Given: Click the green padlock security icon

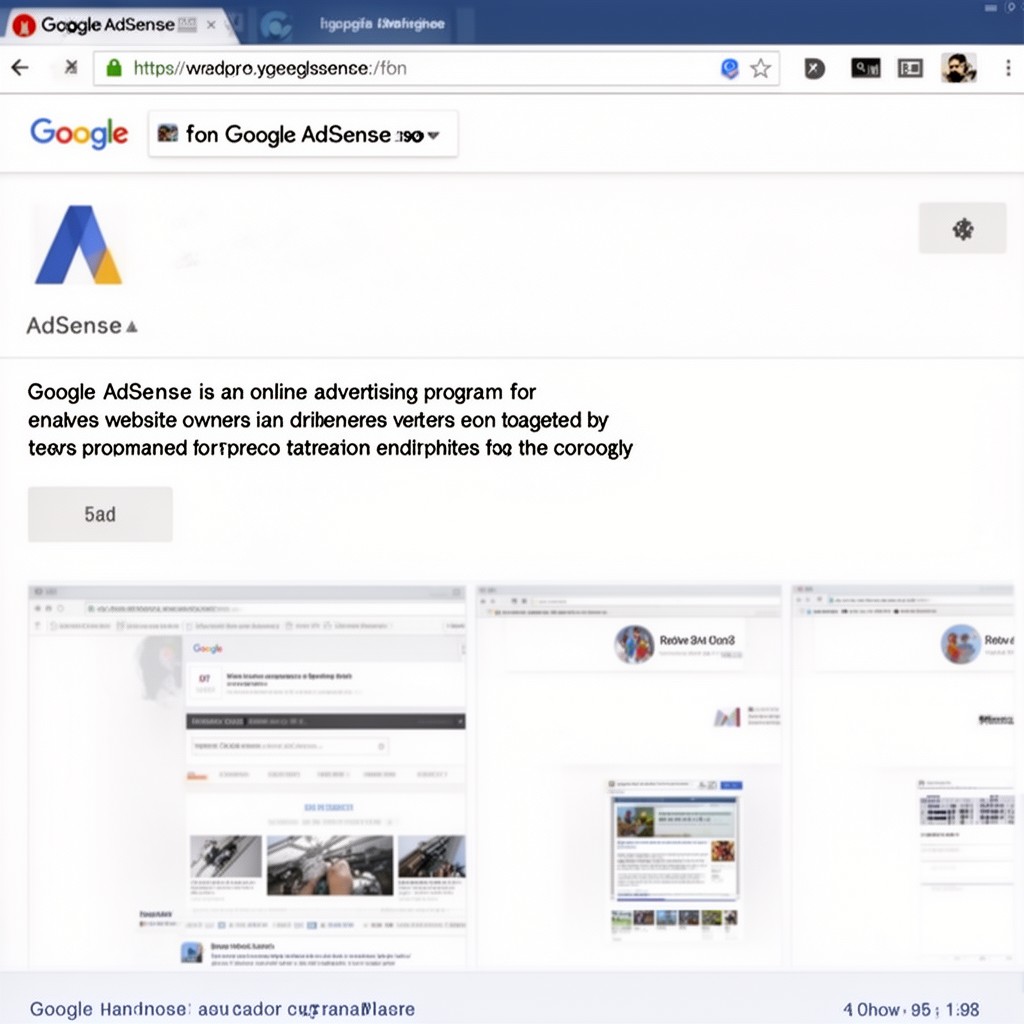Looking at the screenshot, I should point(114,68).
